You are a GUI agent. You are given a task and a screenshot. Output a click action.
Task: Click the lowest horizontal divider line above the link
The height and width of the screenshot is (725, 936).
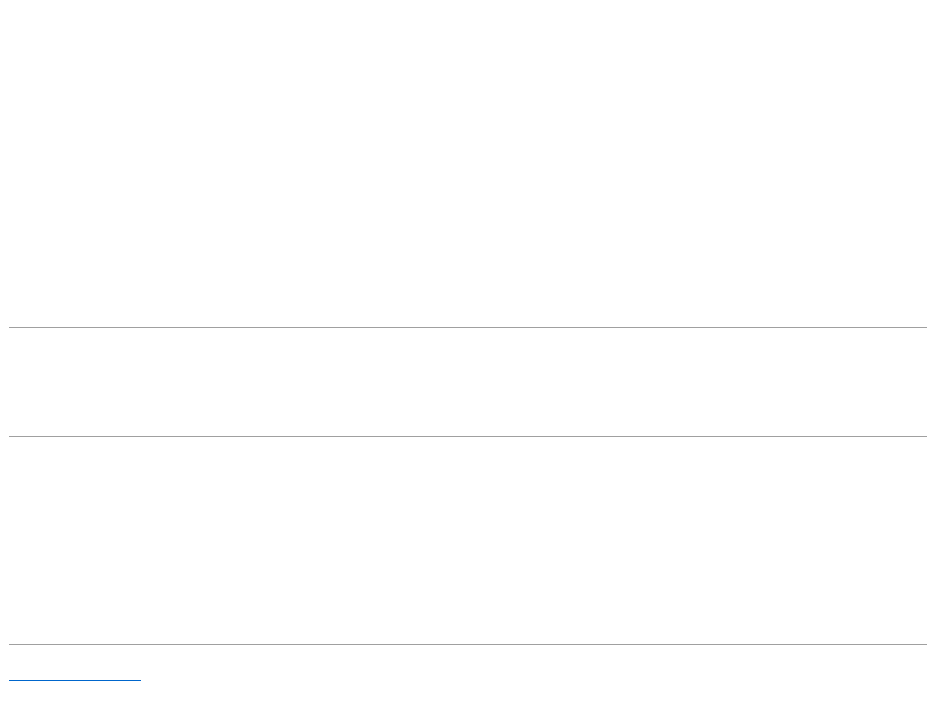(468, 644)
